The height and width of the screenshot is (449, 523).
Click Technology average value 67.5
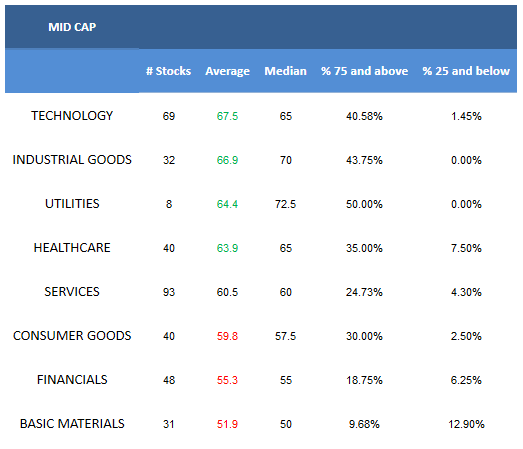227,116
